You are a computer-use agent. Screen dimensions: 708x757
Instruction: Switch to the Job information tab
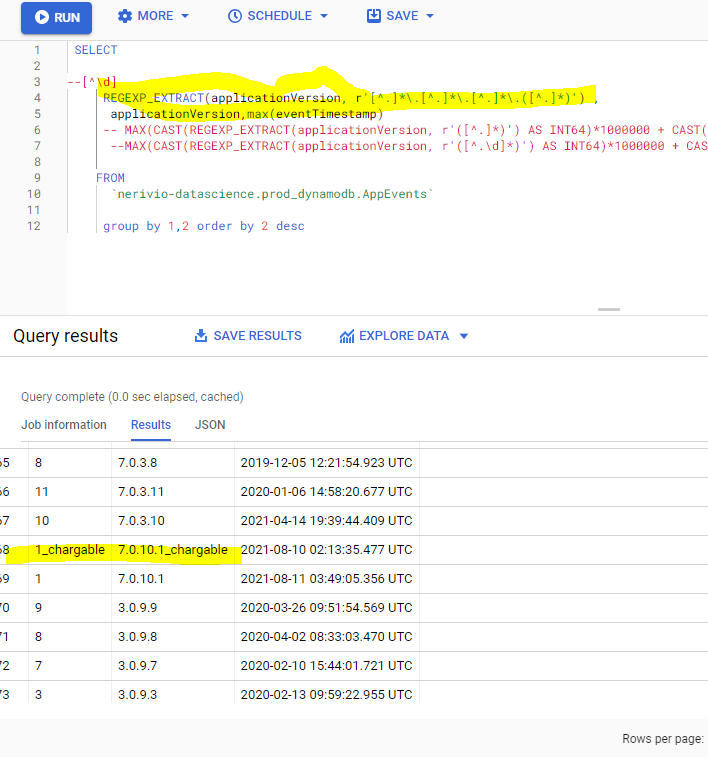coord(64,425)
